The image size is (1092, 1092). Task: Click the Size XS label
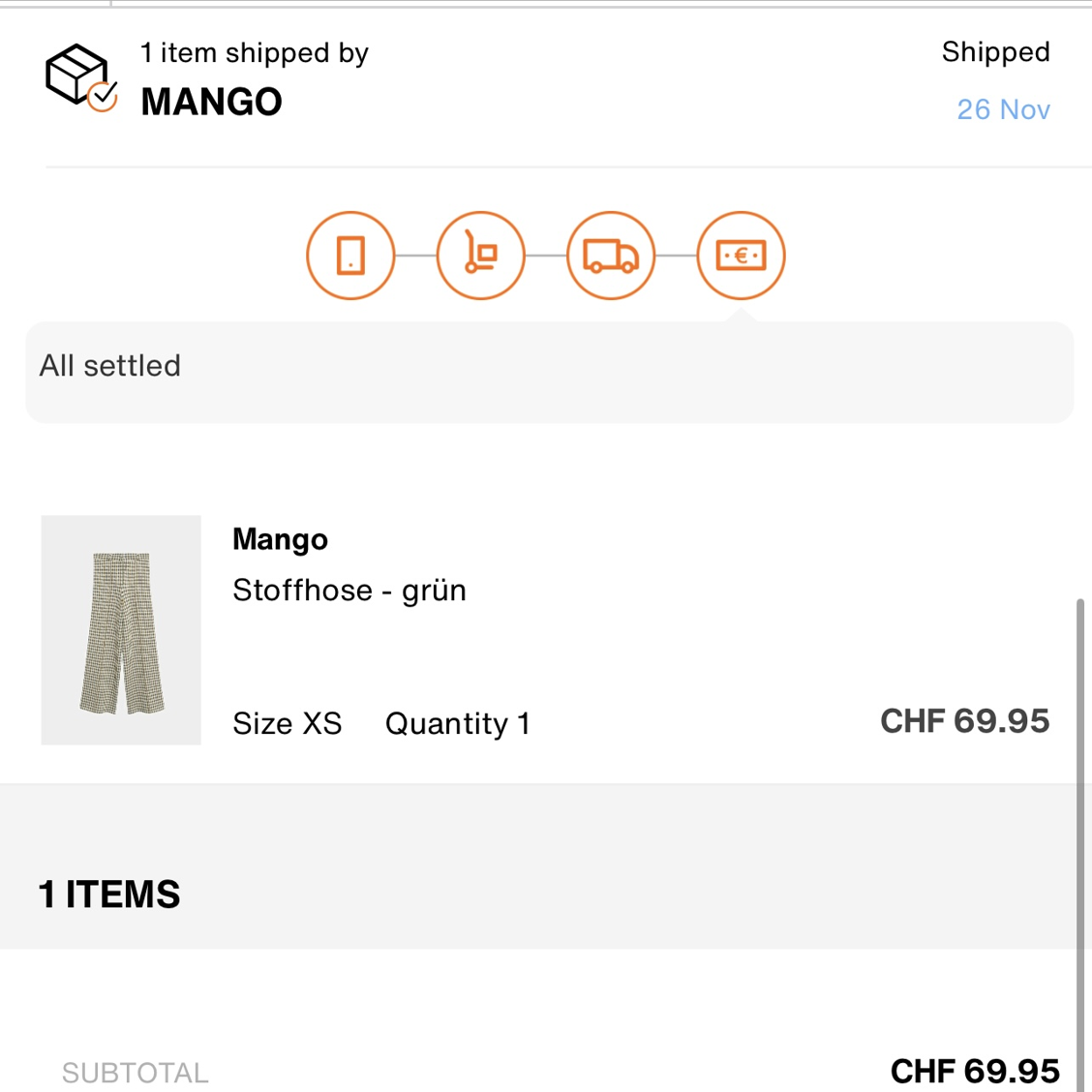coord(287,723)
